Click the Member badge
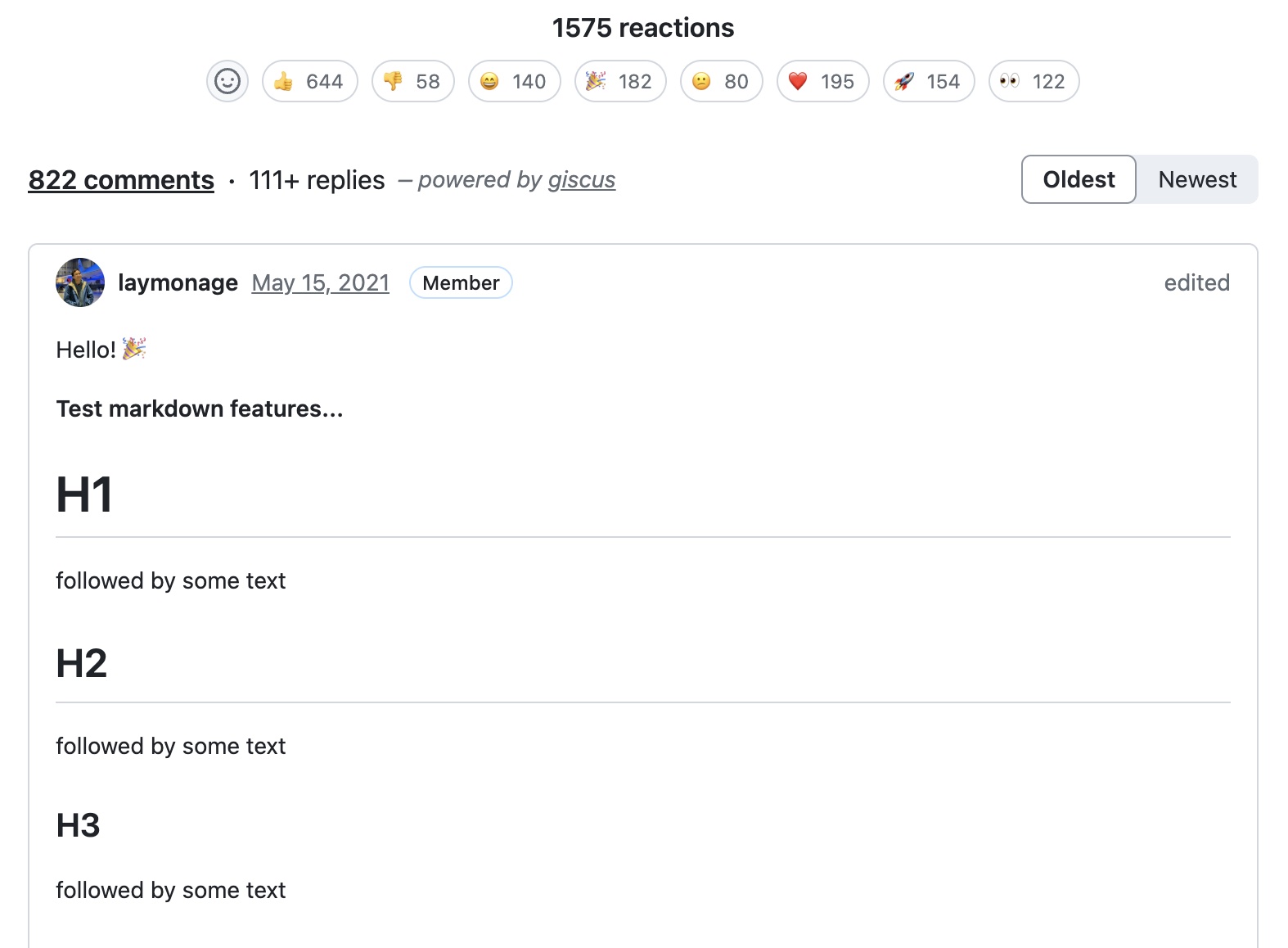The image size is (1288, 948). tap(461, 282)
